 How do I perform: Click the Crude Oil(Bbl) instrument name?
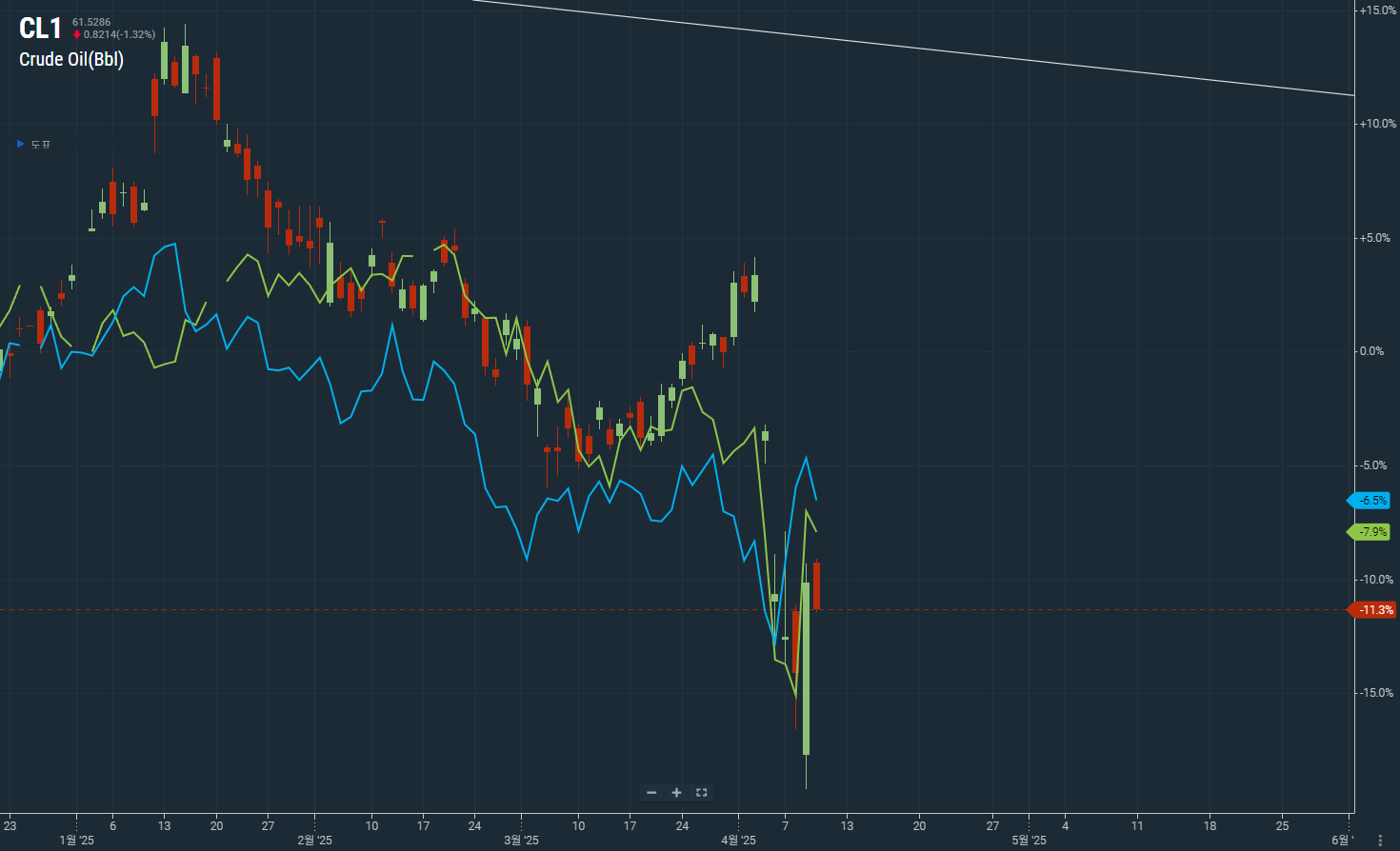click(71, 59)
